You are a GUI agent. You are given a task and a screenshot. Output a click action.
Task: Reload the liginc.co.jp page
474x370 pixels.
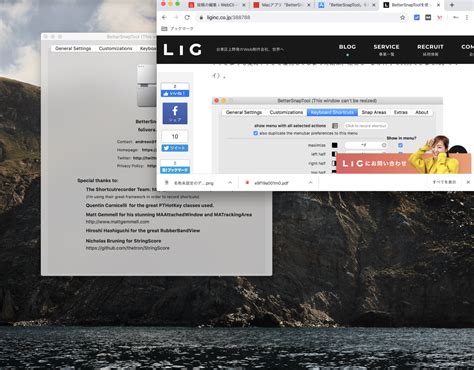click(x=187, y=17)
